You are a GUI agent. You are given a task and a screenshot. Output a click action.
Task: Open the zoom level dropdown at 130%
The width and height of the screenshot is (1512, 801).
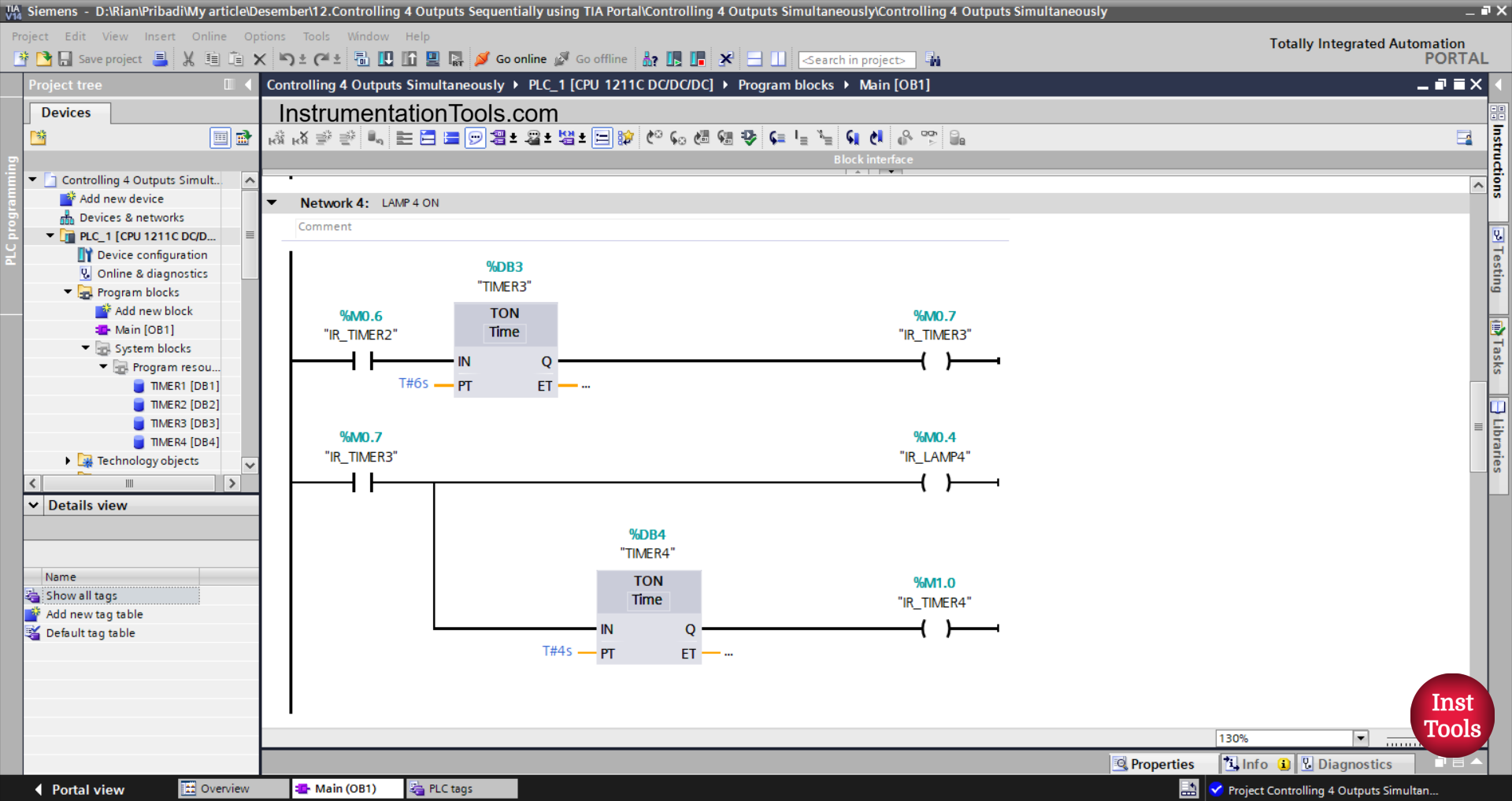point(1362,738)
